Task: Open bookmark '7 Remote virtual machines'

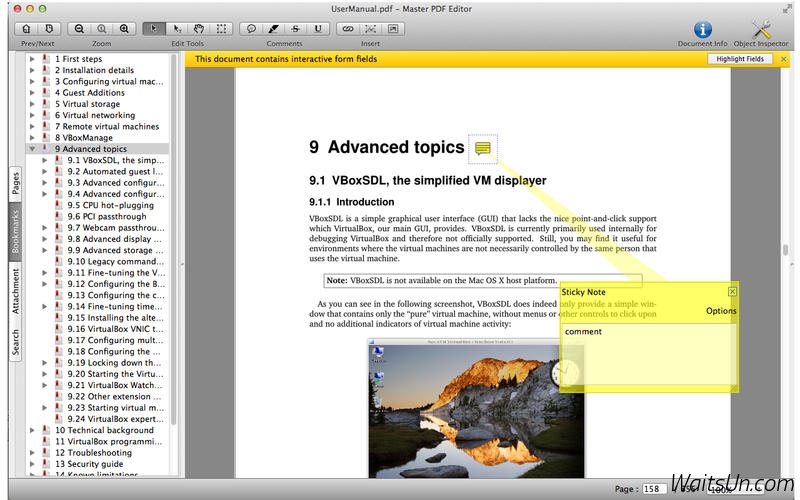Action: 107,127
